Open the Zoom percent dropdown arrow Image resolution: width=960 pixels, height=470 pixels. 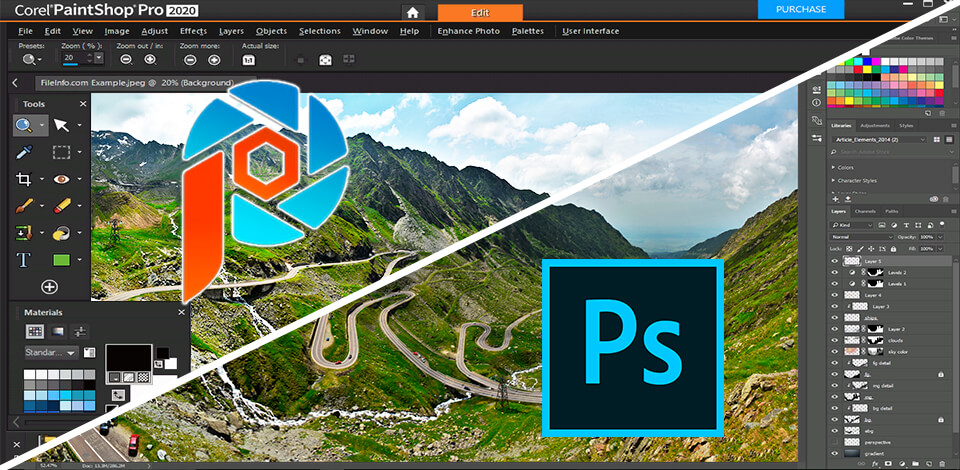[99, 59]
